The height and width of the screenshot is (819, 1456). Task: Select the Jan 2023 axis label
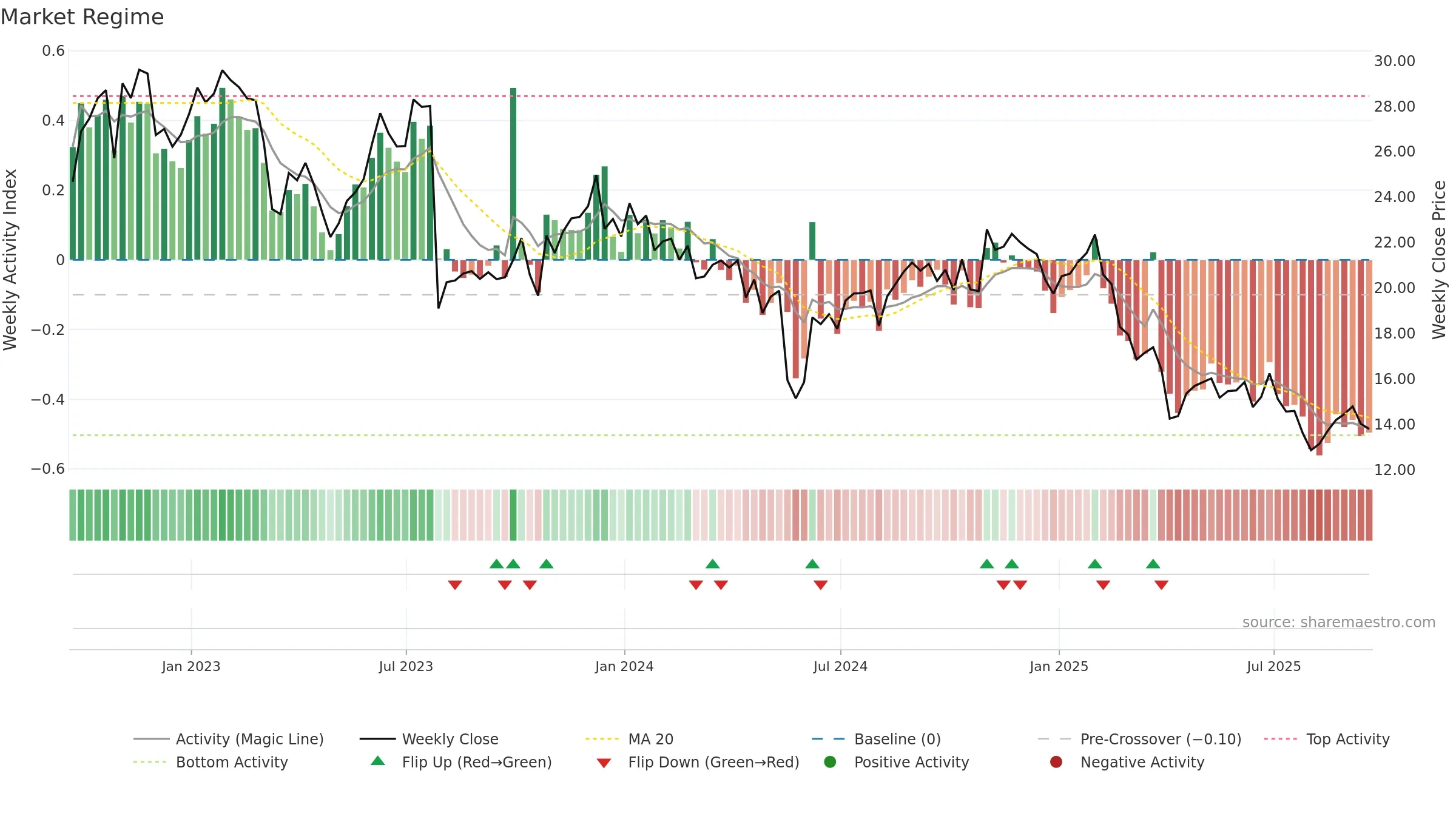coord(191,666)
